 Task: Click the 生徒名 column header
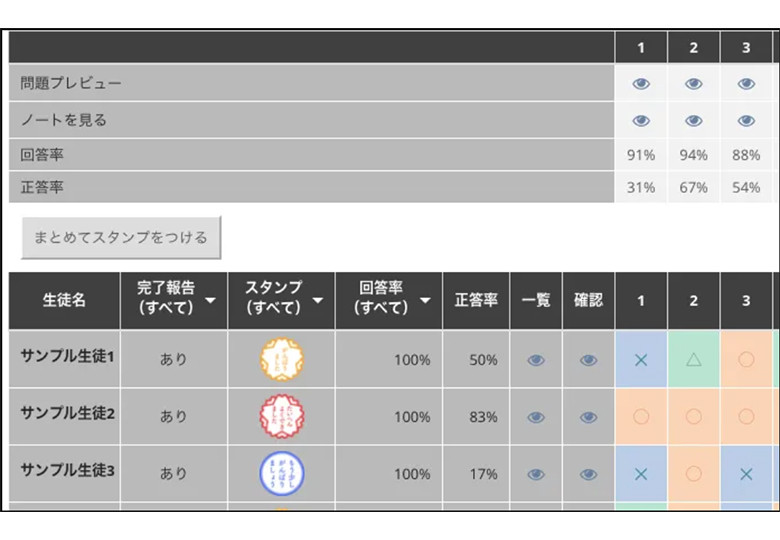64,300
